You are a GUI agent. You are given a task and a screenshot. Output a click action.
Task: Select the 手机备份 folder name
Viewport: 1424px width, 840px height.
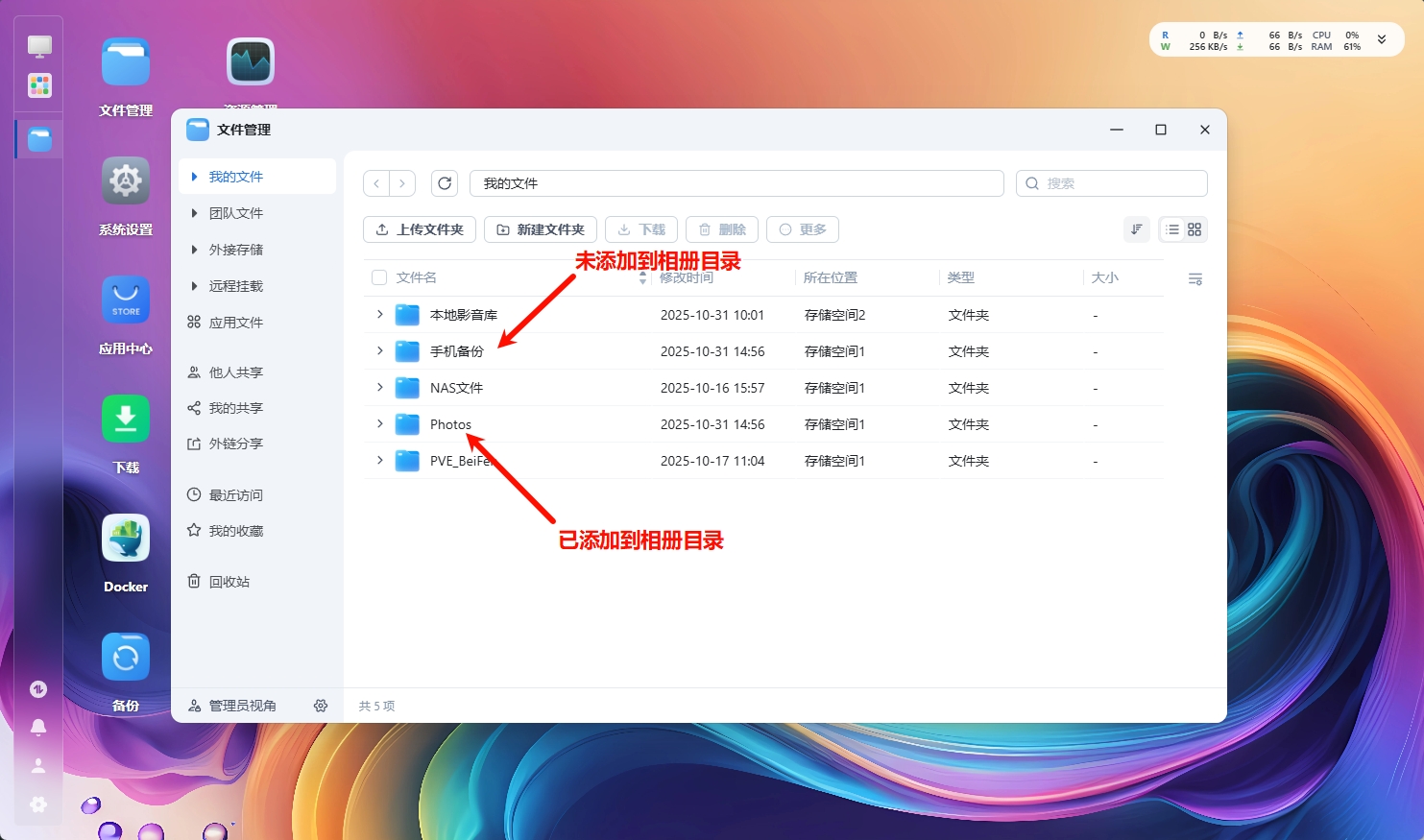(457, 351)
